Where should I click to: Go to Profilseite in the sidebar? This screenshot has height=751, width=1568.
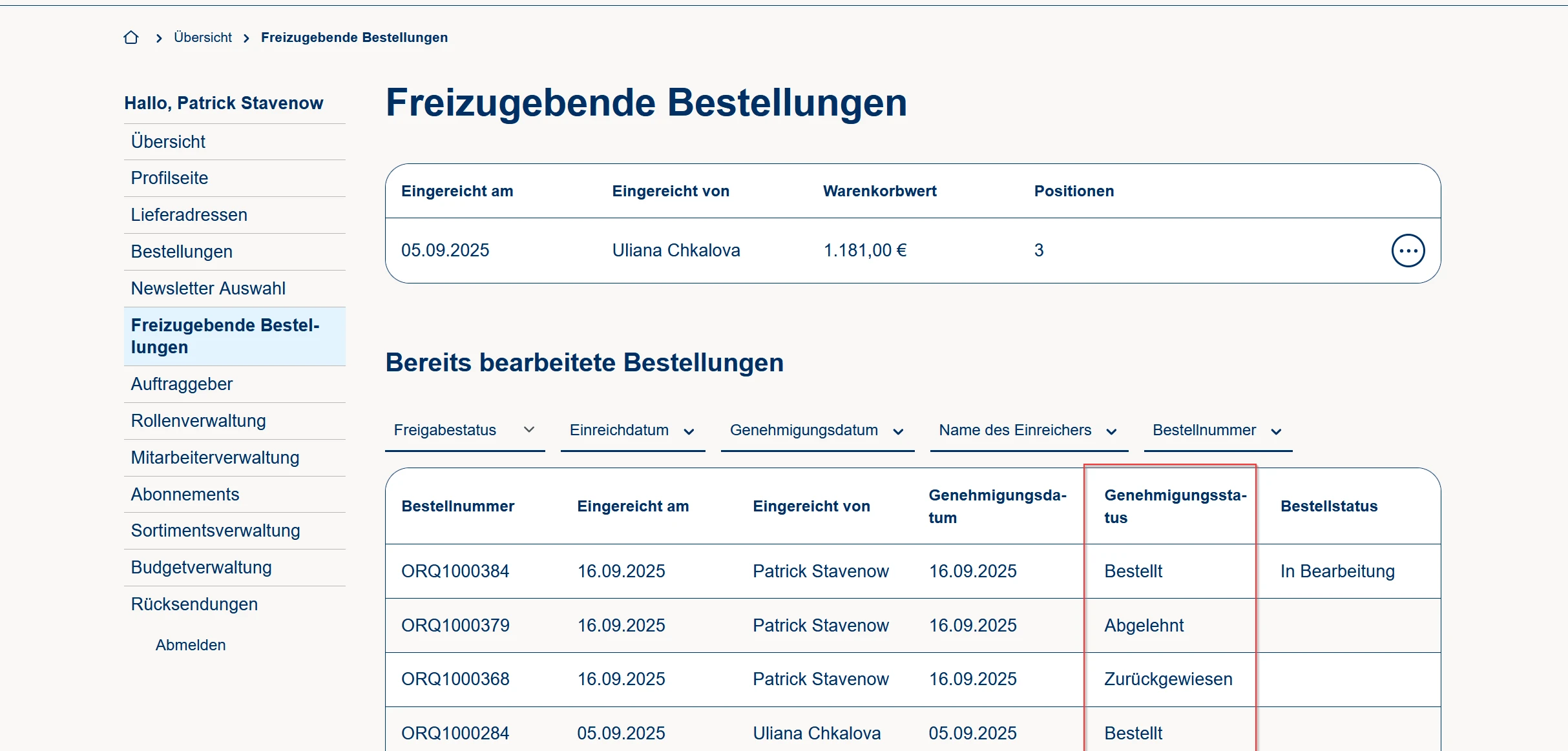[x=169, y=178]
